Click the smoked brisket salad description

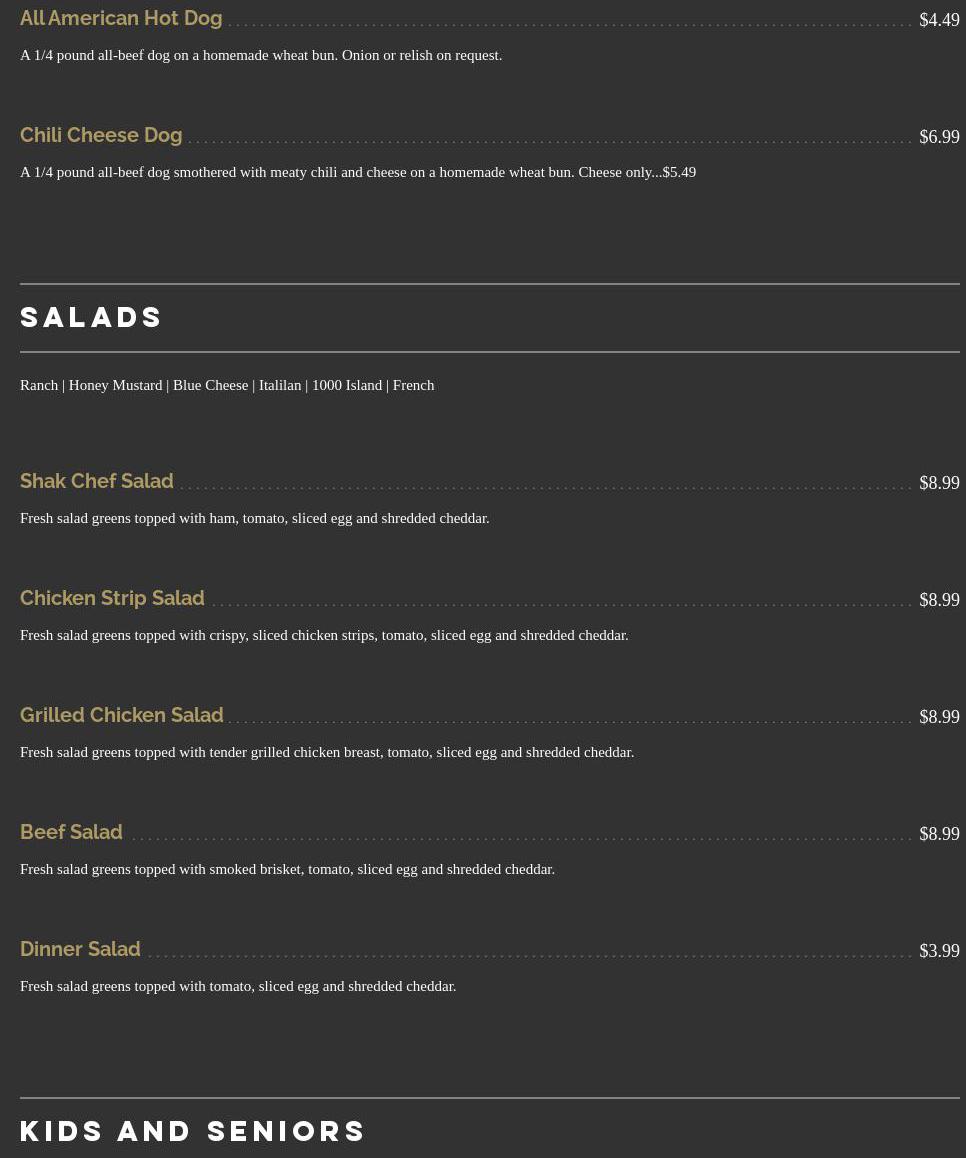287,869
